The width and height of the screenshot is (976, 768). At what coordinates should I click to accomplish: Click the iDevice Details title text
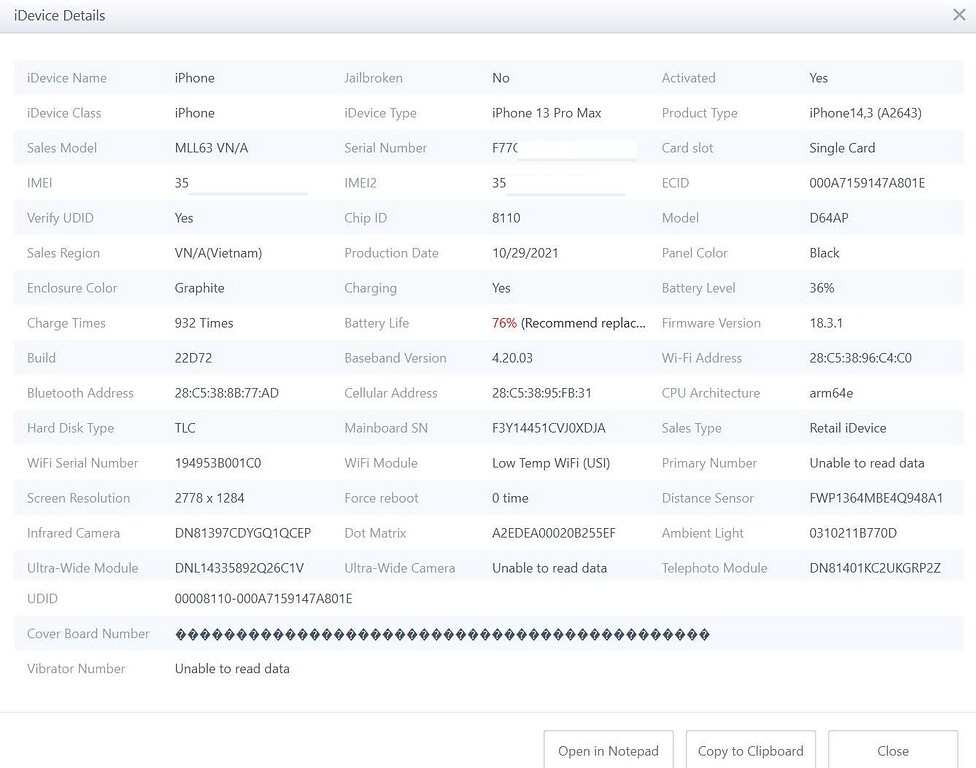(60, 16)
